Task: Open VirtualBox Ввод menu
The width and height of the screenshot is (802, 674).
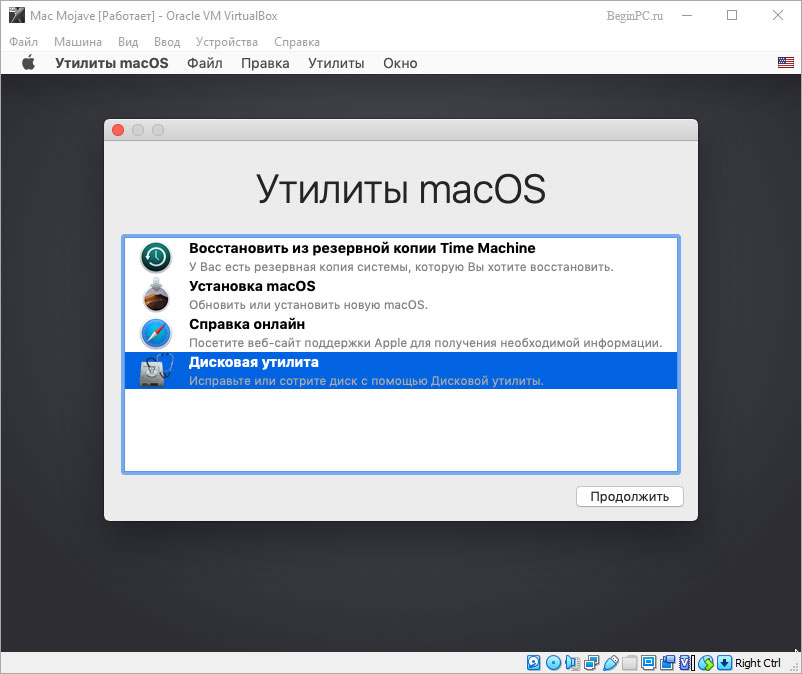Action: pyautogui.click(x=167, y=42)
